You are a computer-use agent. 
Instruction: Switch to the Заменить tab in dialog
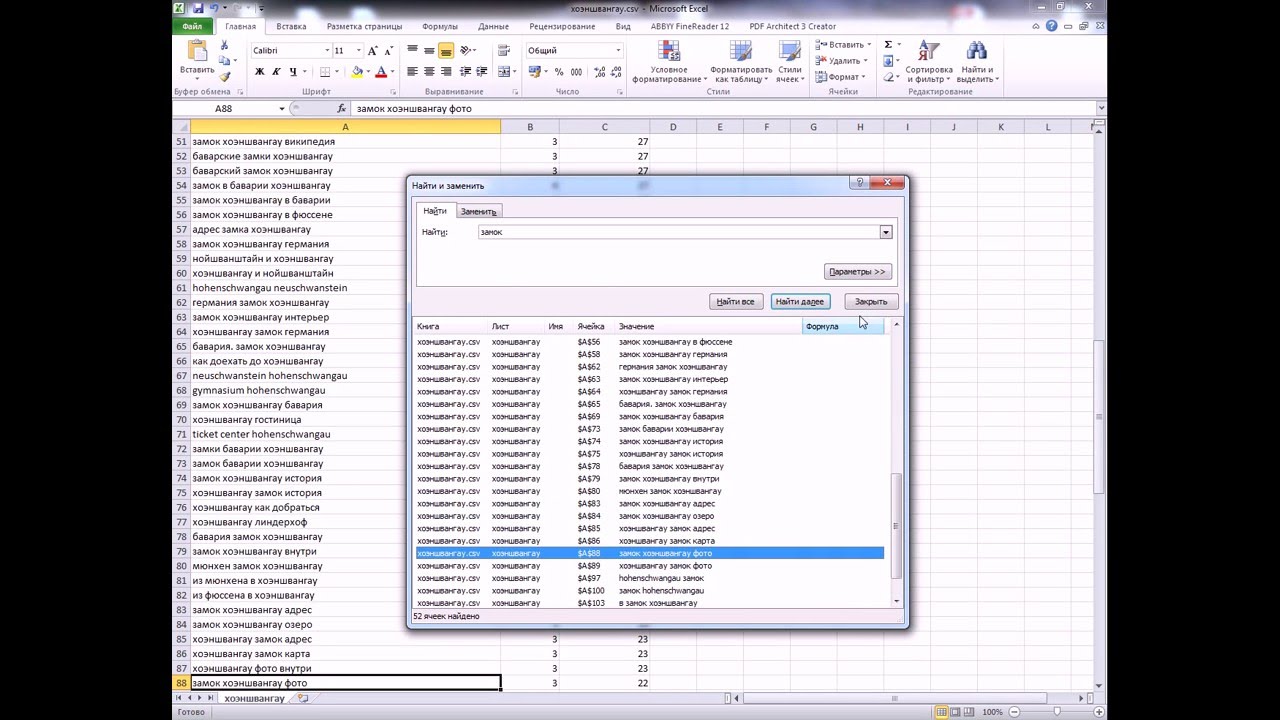[478, 211]
